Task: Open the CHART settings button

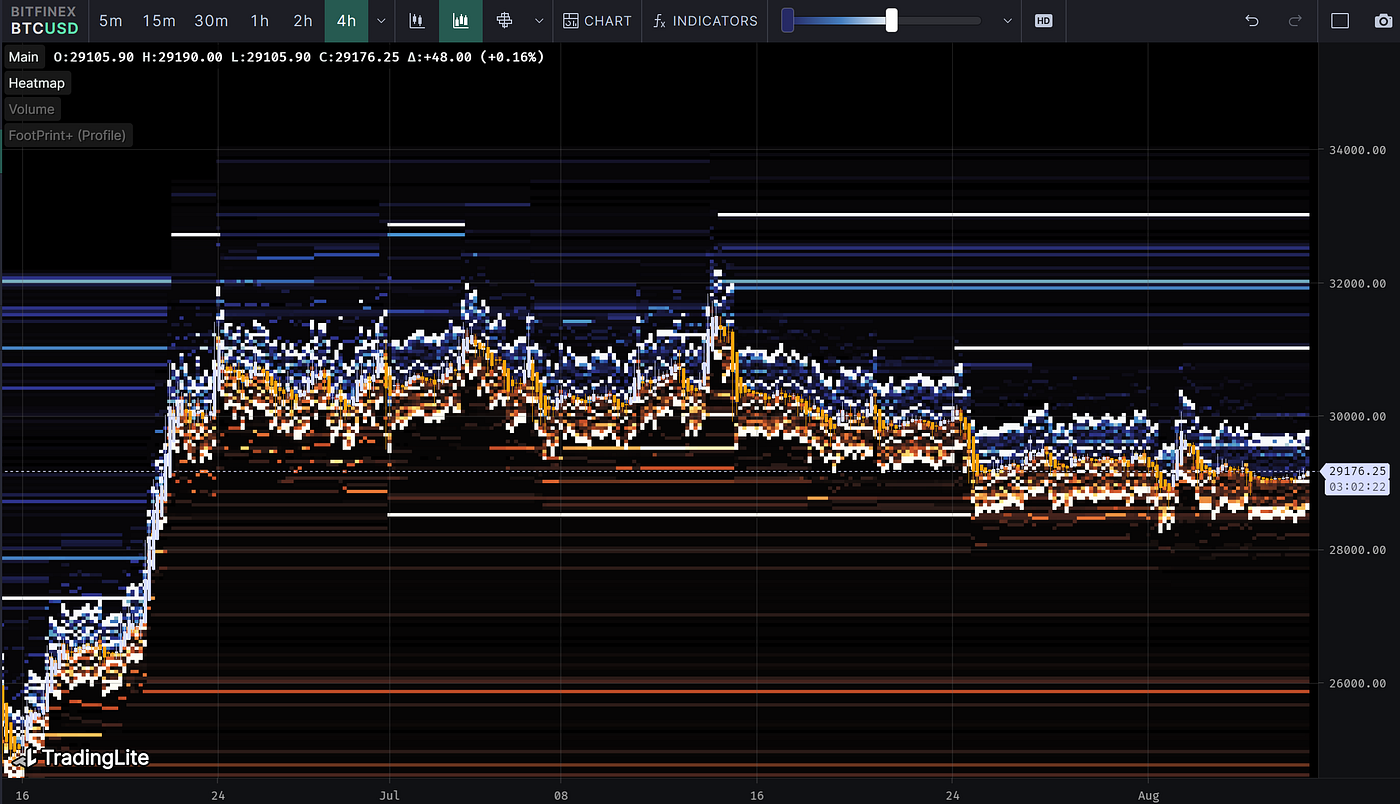Action: tap(597, 20)
